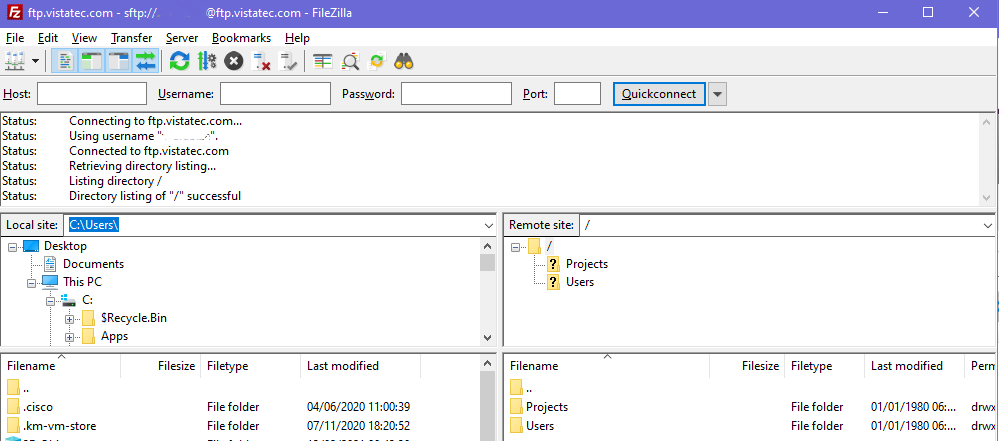Open the Server menu
1001x441 pixels.
(182, 38)
